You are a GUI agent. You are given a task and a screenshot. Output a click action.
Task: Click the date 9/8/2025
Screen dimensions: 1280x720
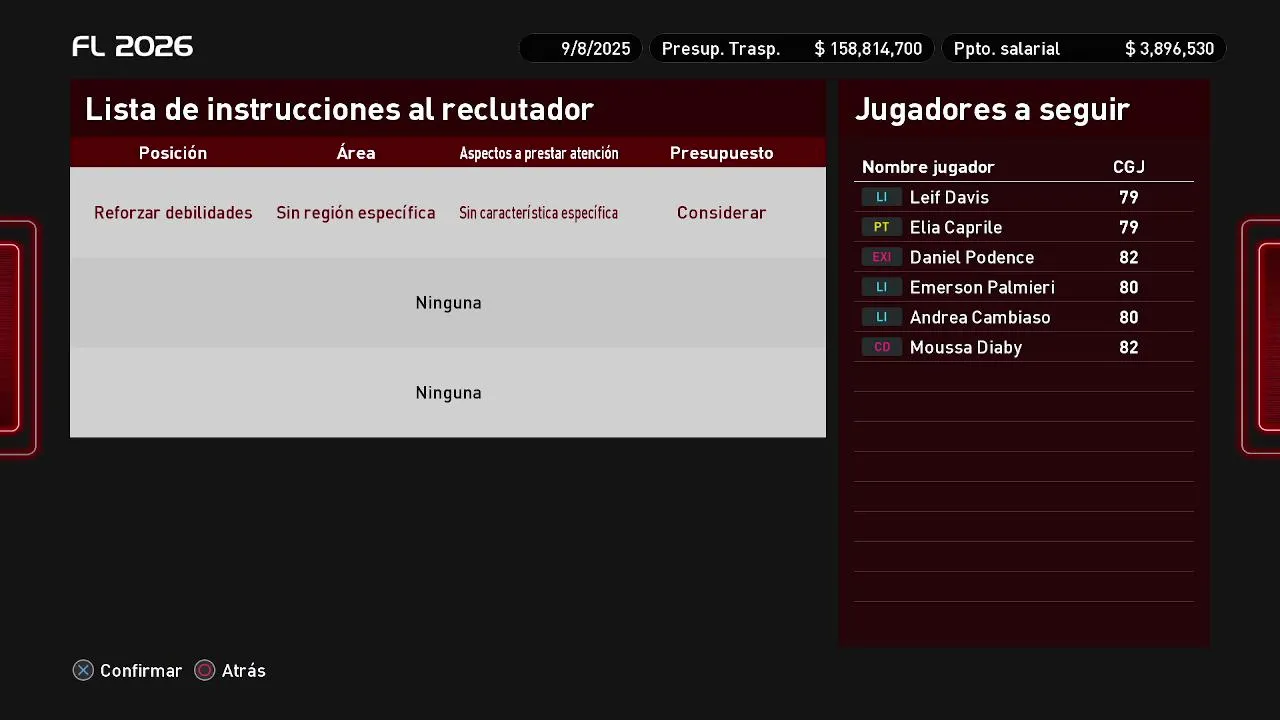595,48
